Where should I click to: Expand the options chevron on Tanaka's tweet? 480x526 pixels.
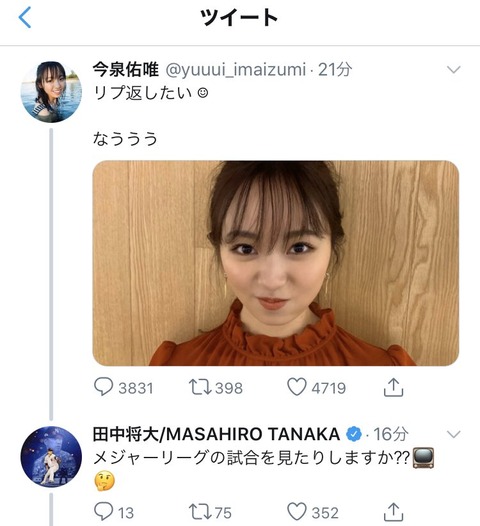tap(454, 434)
